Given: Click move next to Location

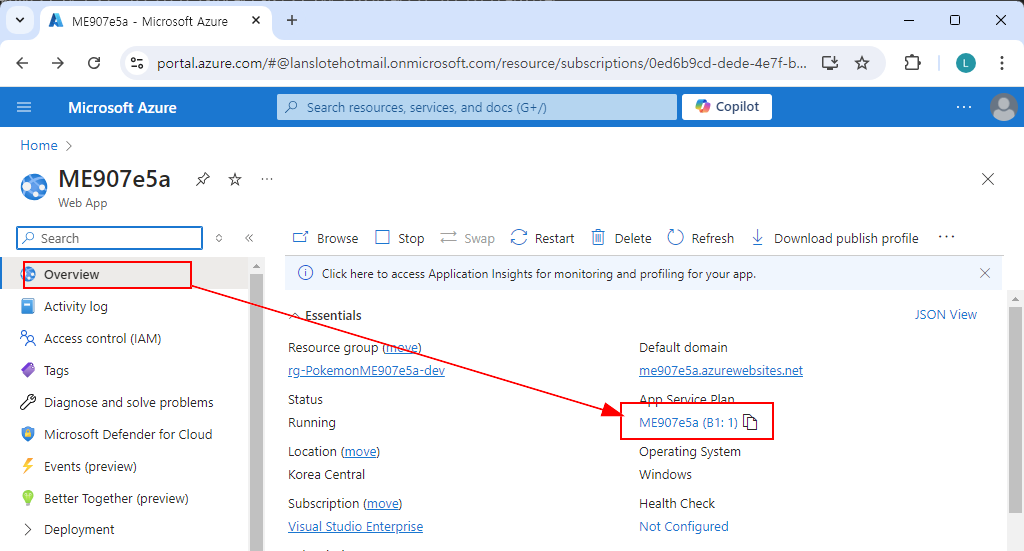Looking at the screenshot, I should (x=360, y=452).
